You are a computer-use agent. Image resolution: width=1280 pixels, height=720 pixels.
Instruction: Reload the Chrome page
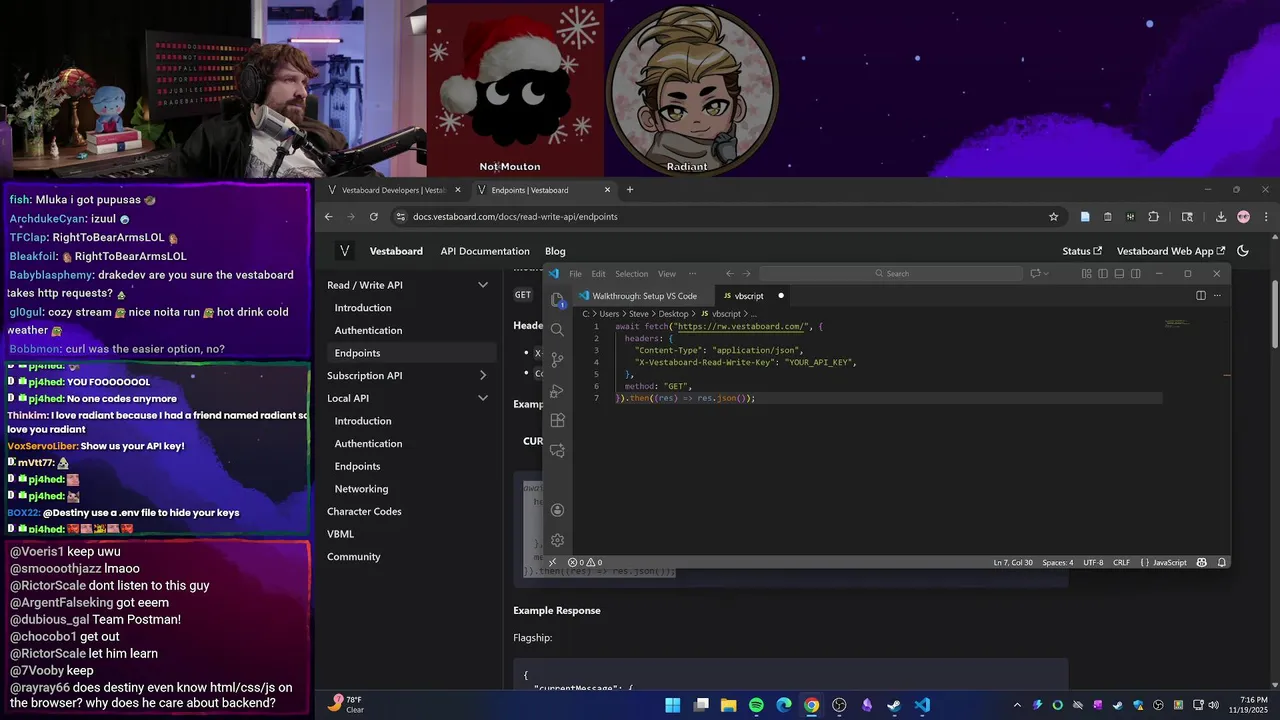click(x=374, y=216)
